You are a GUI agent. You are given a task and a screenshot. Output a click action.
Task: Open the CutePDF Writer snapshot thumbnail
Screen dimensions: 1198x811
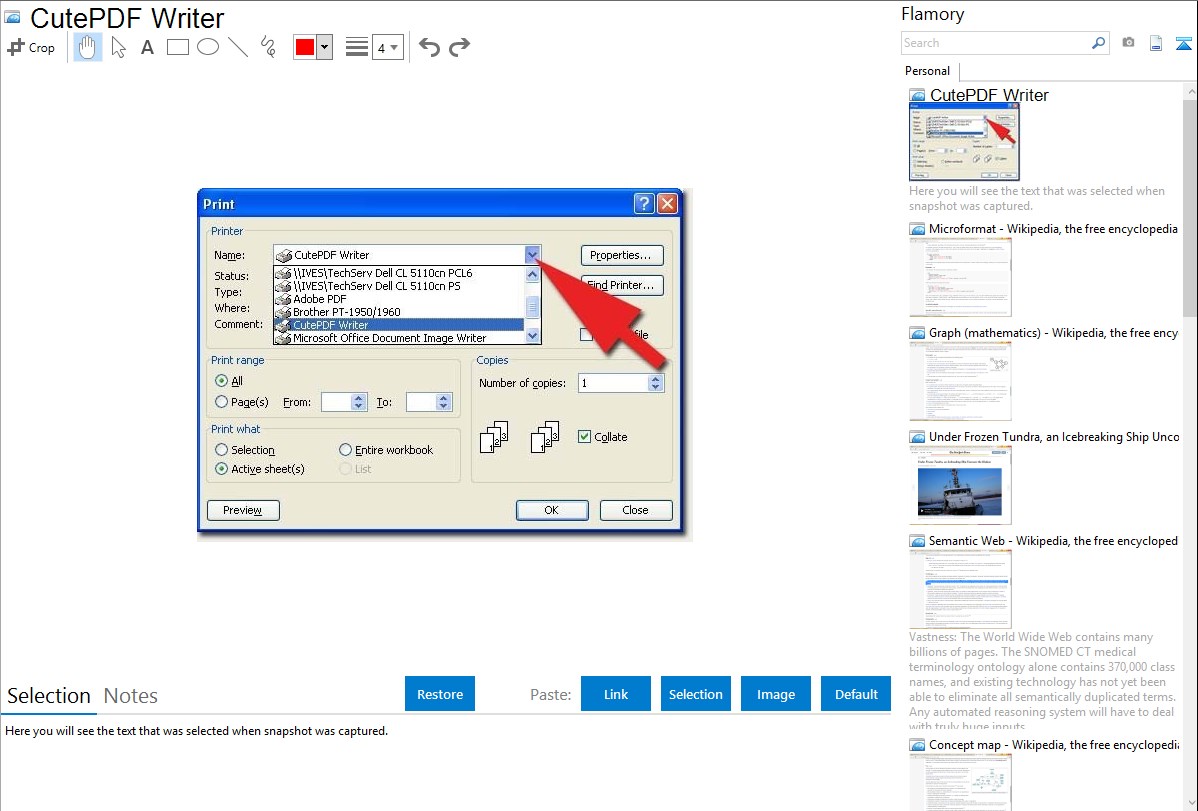[964, 141]
